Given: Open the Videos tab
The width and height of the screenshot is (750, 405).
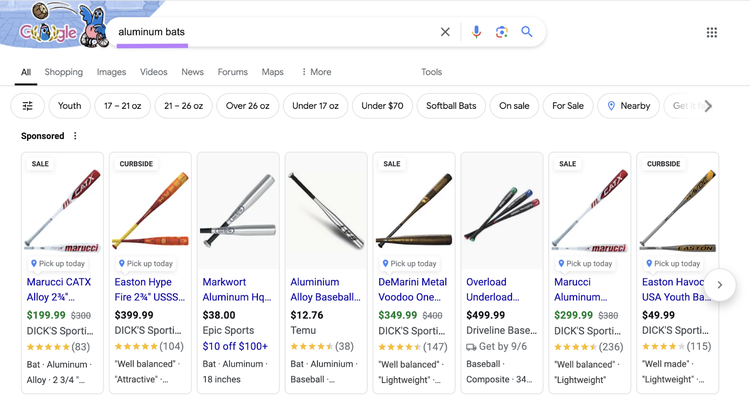Looking at the screenshot, I should pyautogui.click(x=154, y=72).
